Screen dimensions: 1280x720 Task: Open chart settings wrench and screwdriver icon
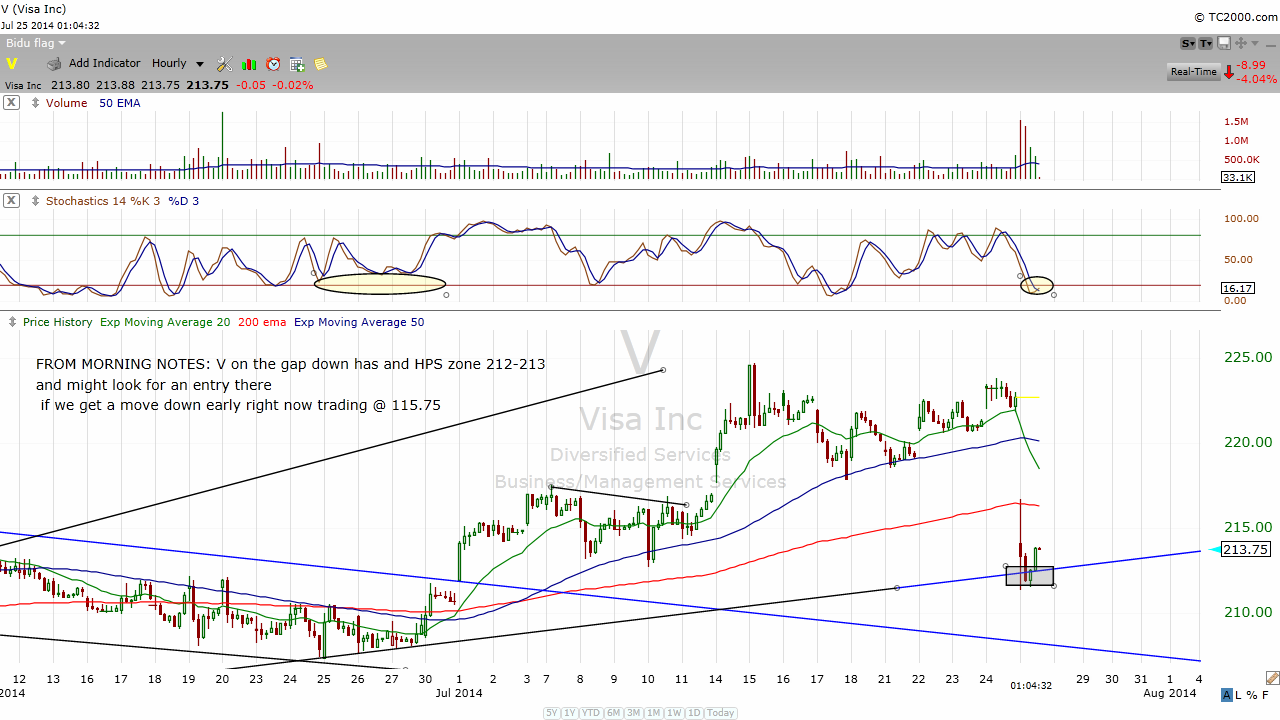tap(224, 64)
